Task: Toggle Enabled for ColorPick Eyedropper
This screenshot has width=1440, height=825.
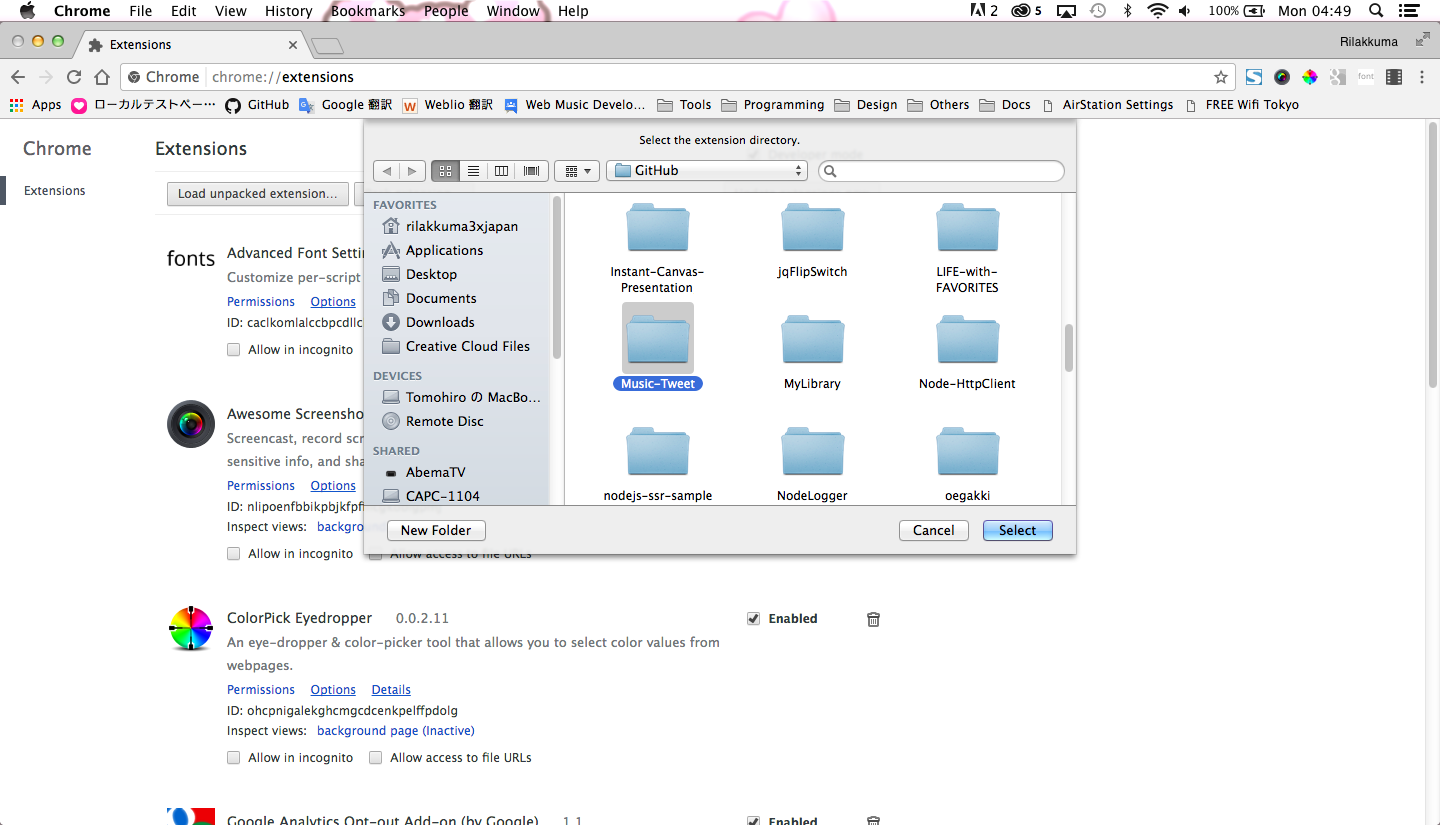Action: 753,619
